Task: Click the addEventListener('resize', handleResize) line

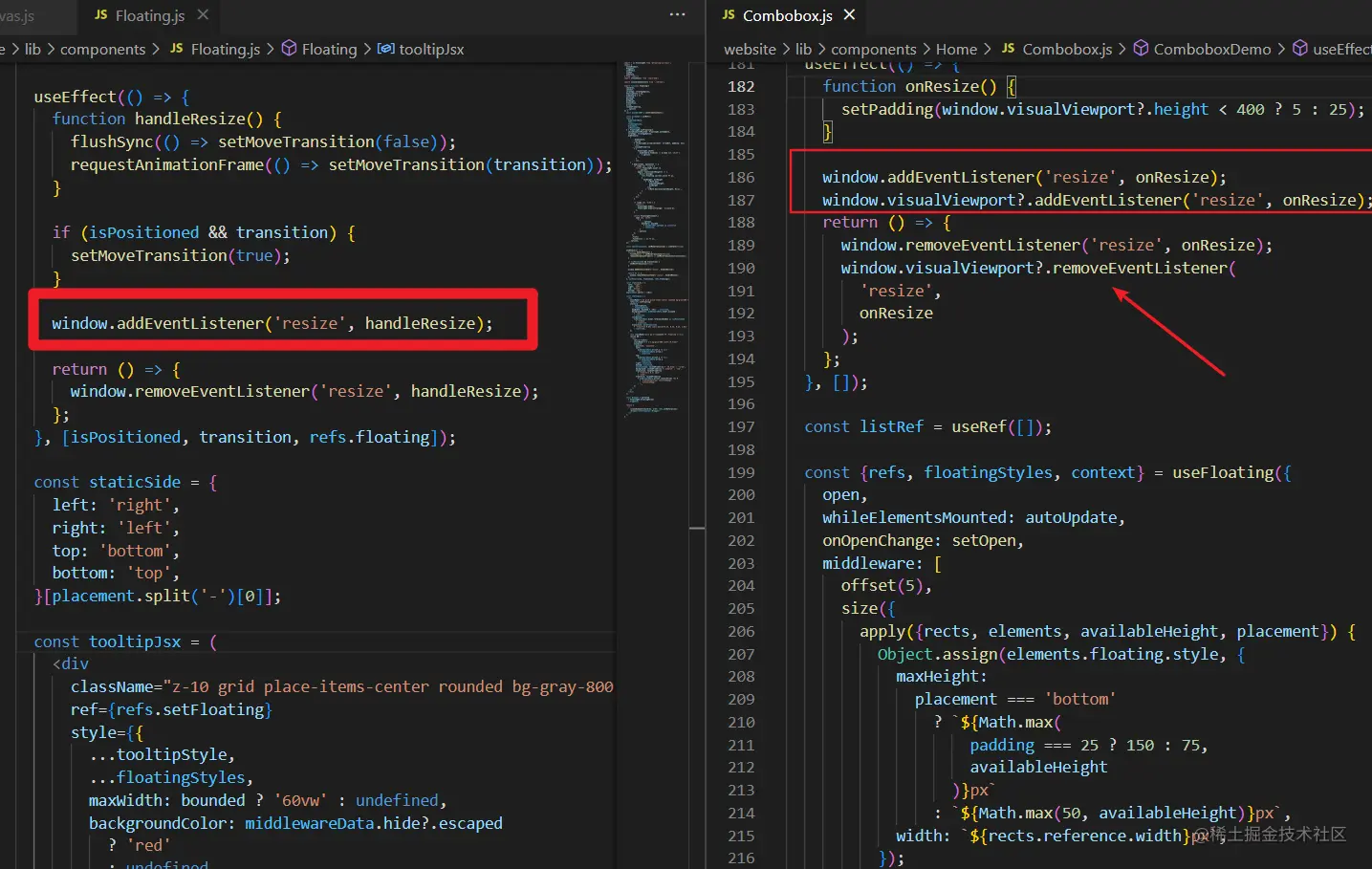Action: [272, 323]
